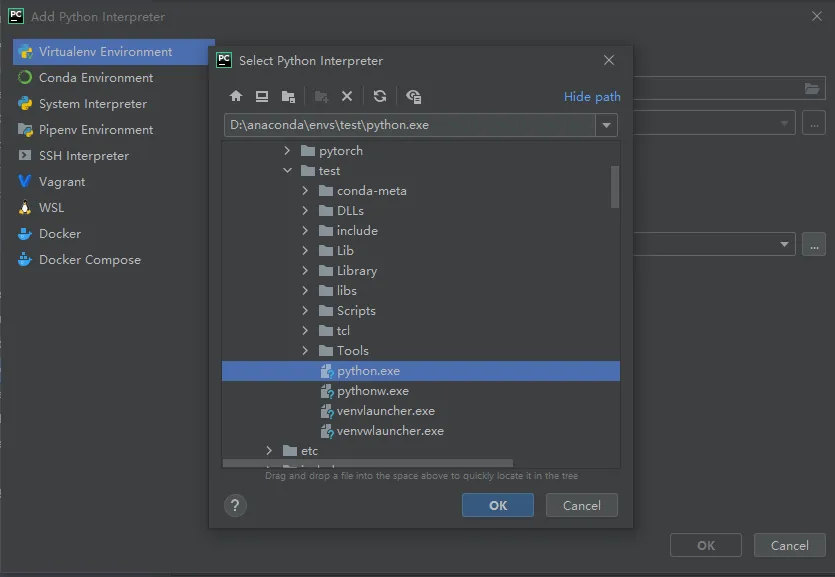The height and width of the screenshot is (577, 835).
Task: Select the pytorch folder label
Action: [341, 151]
